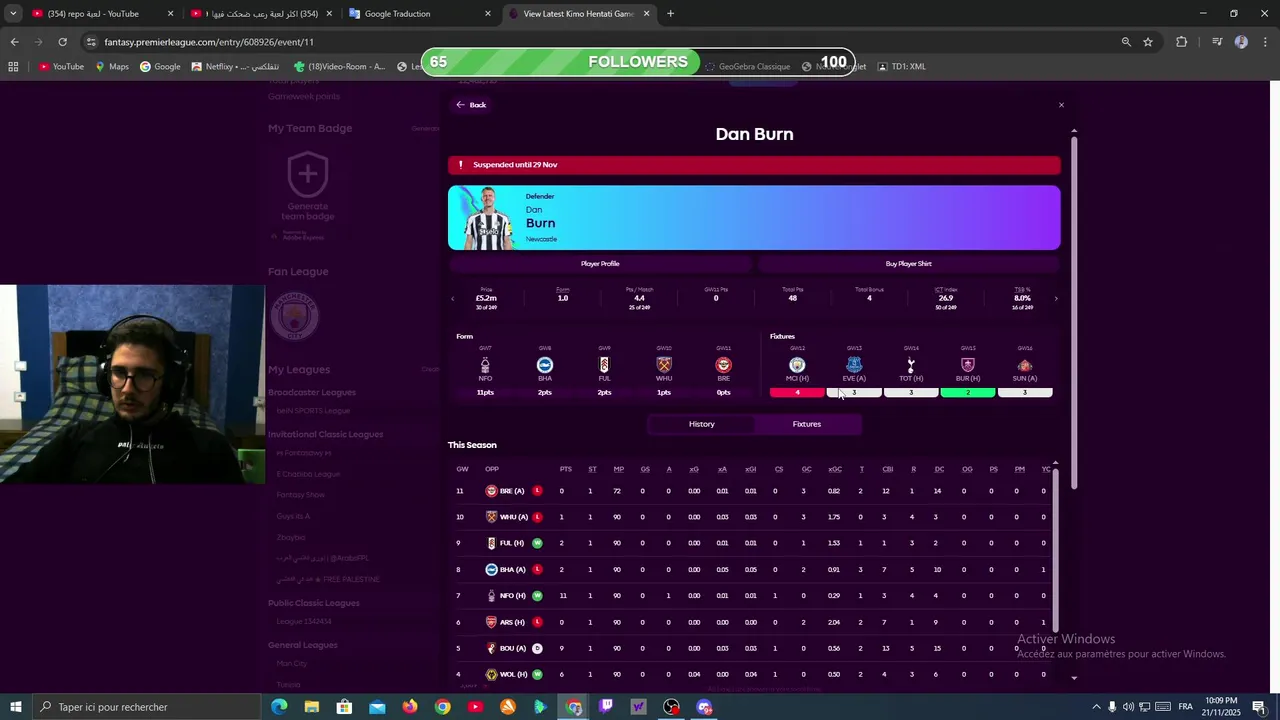Click the Fulham GW9 crest
The height and width of the screenshot is (720, 1280).
(604, 365)
